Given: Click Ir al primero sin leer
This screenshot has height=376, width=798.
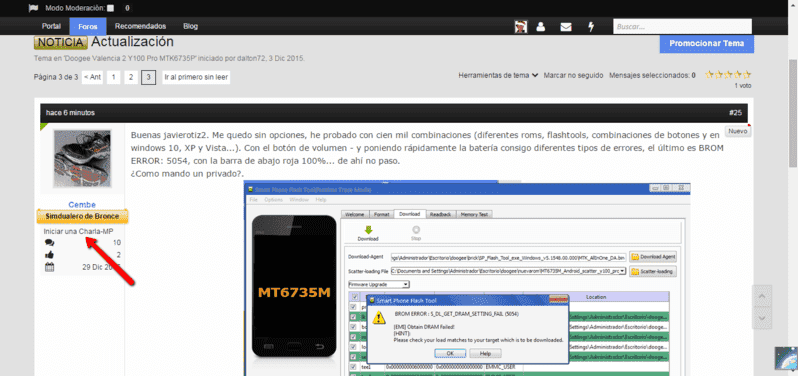Looking at the screenshot, I should 196,77.
